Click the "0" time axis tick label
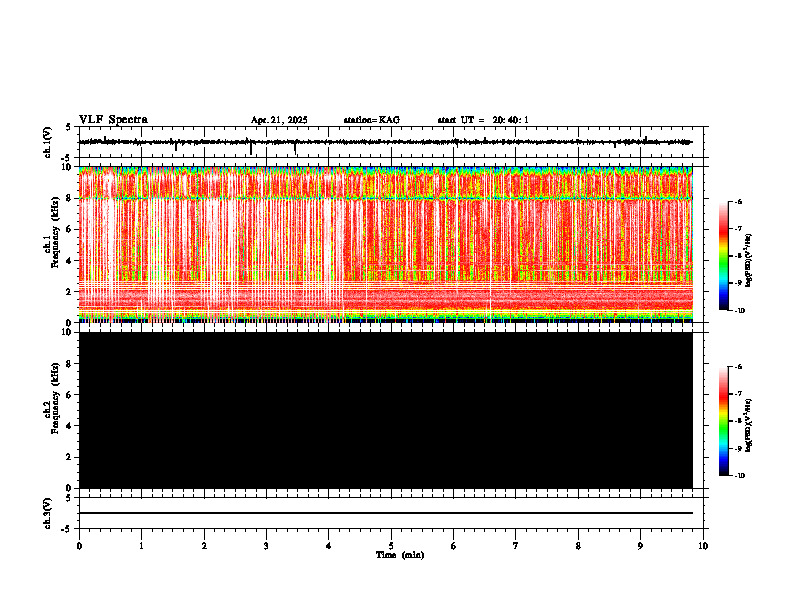The width and height of the screenshot is (792, 612). (x=79, y=546)
